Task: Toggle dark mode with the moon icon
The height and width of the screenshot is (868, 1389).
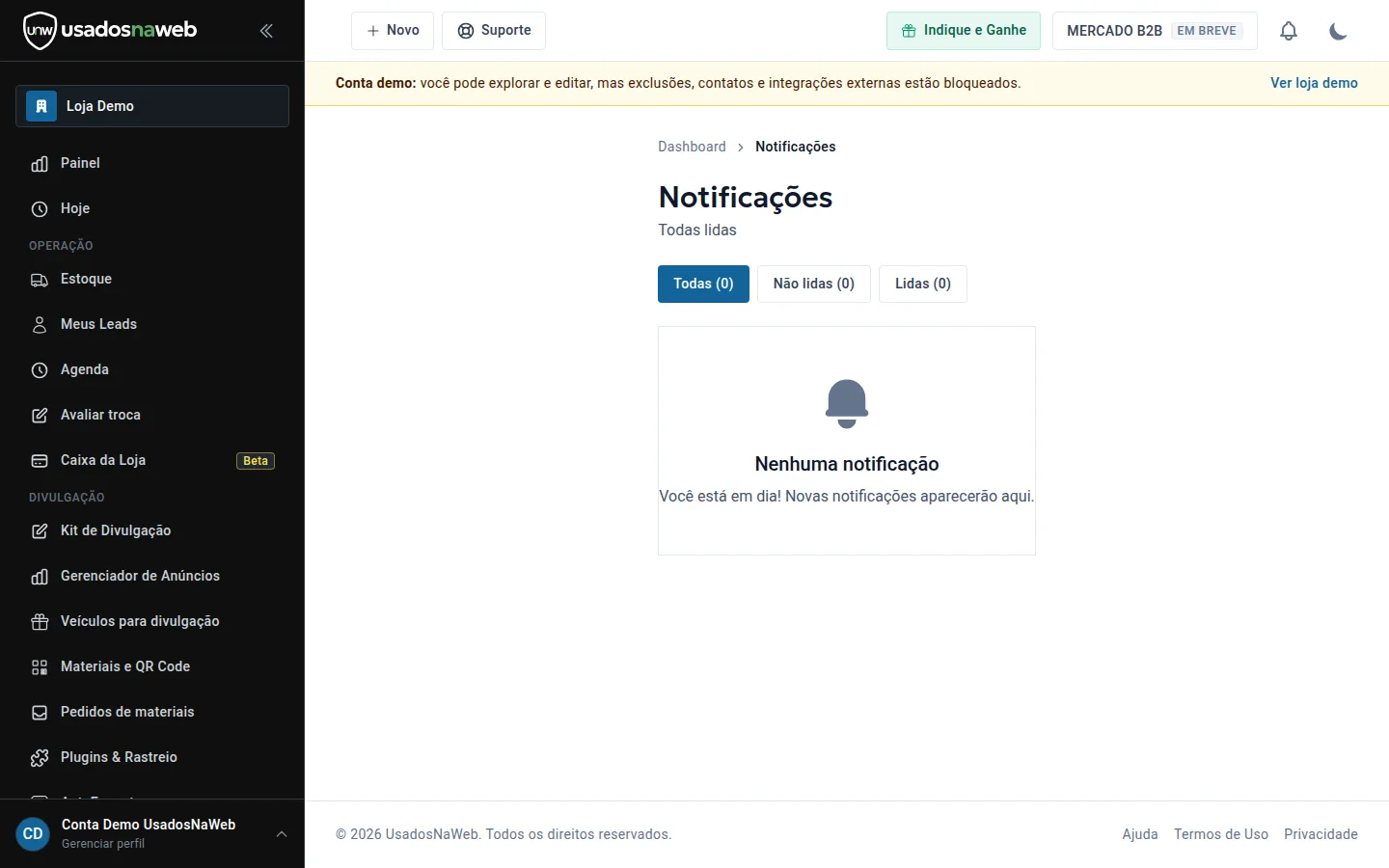Action: tap(1338, 31)
